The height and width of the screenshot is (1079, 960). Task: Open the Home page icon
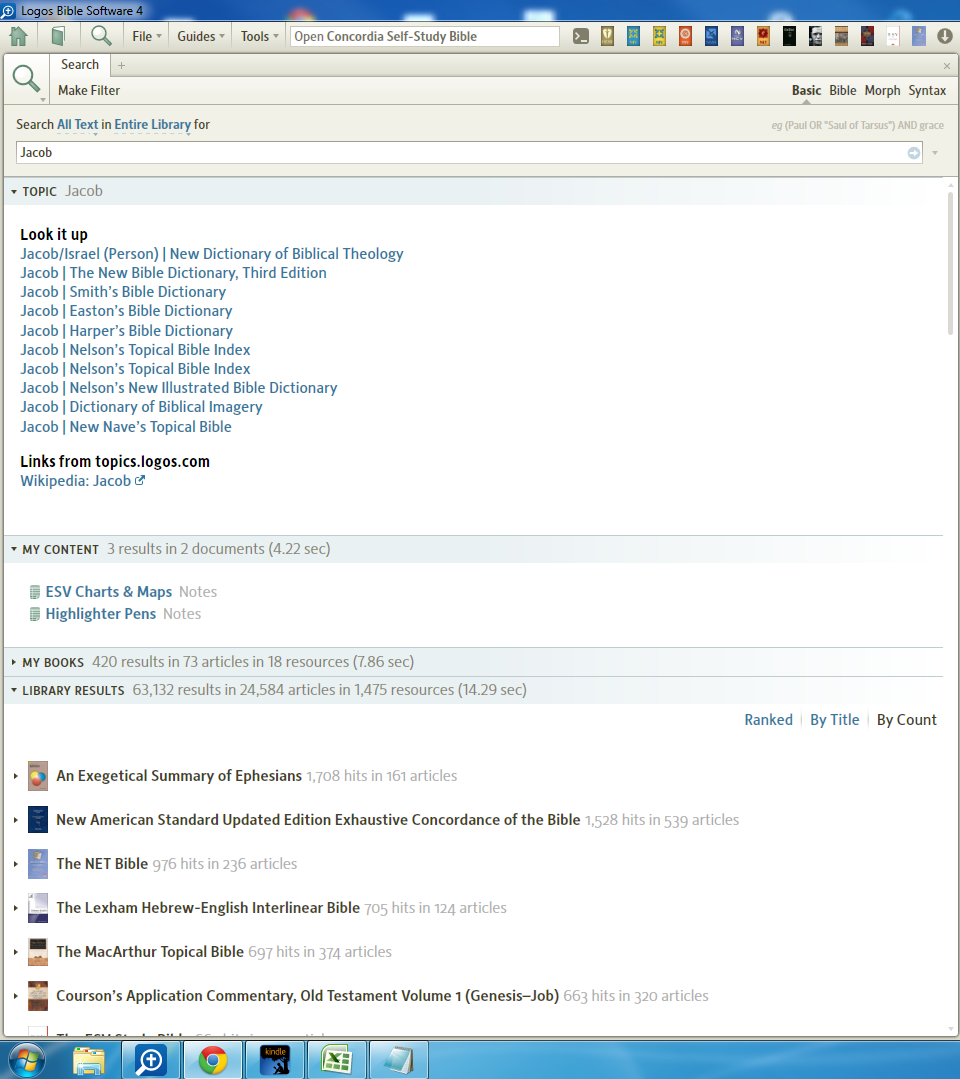(19, 36)
